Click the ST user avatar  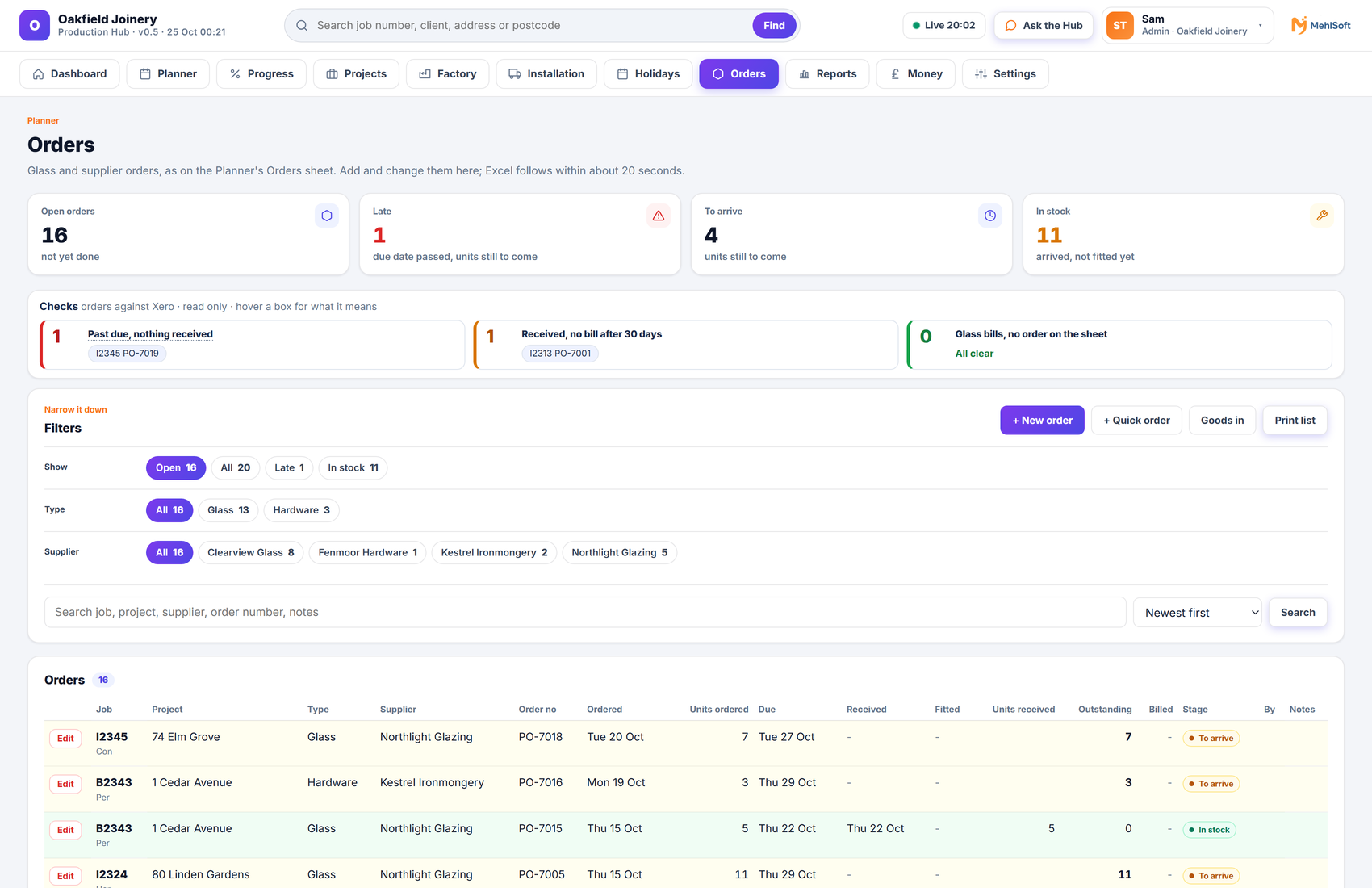pyautogui.click(x=1119, y=25)
